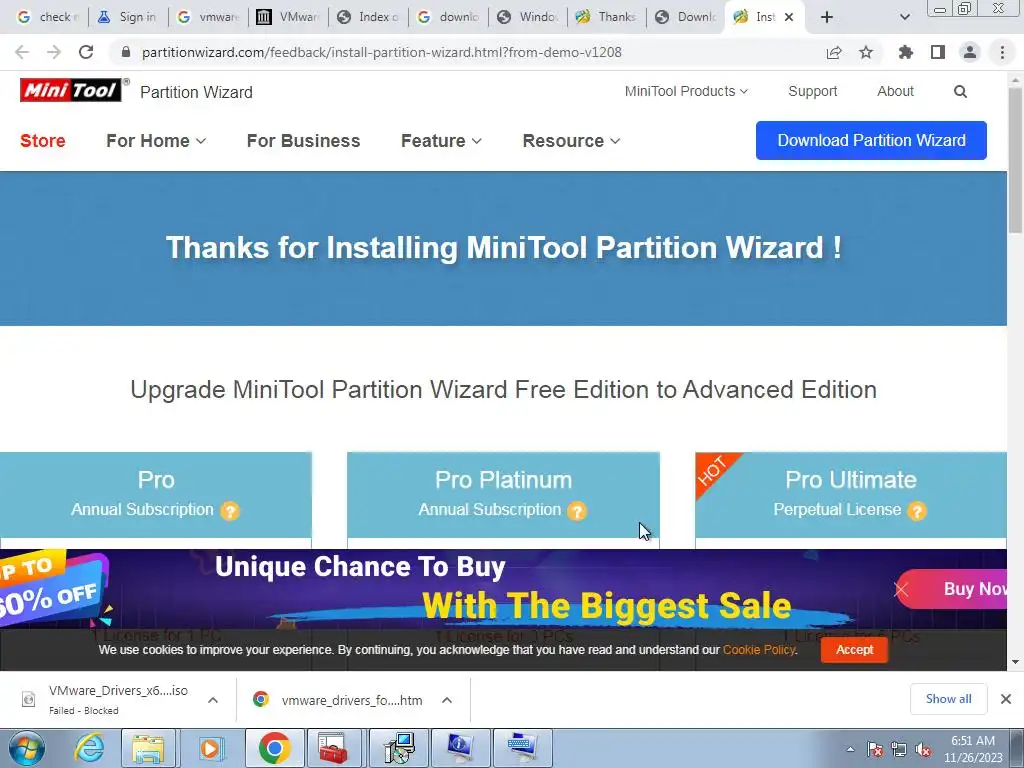Open a new browser tab
The image size is (1024, 768).
coord(827,17)
